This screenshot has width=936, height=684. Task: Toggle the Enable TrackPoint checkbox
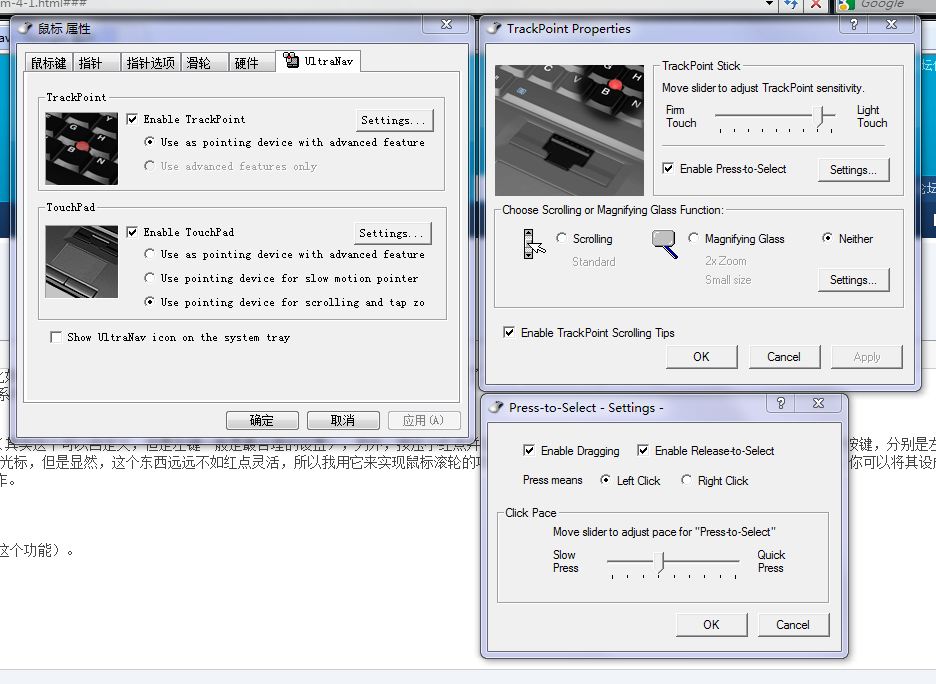point(133,119)
